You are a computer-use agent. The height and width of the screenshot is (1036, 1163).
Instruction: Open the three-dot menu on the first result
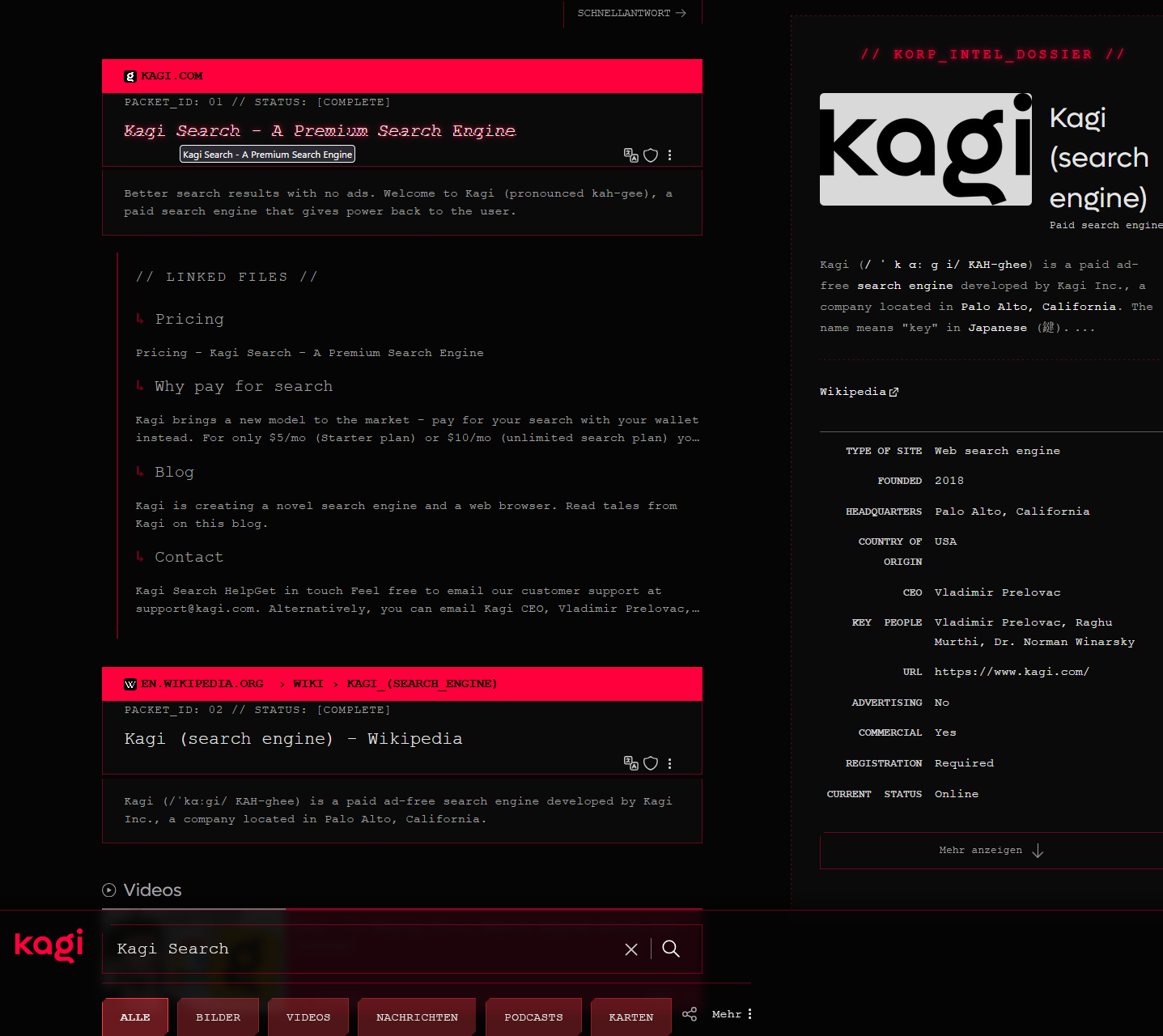click(670, 155)
